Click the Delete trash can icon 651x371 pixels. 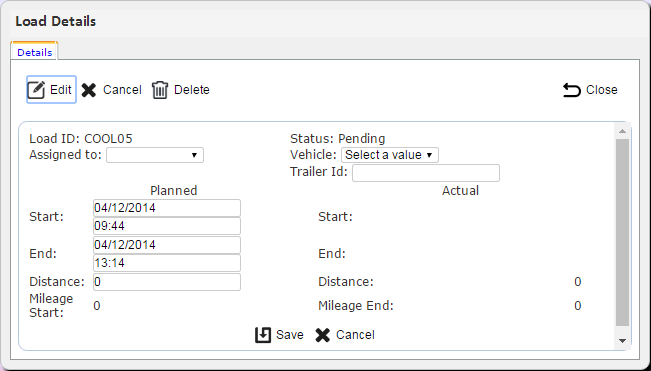(x=160, y=90)
